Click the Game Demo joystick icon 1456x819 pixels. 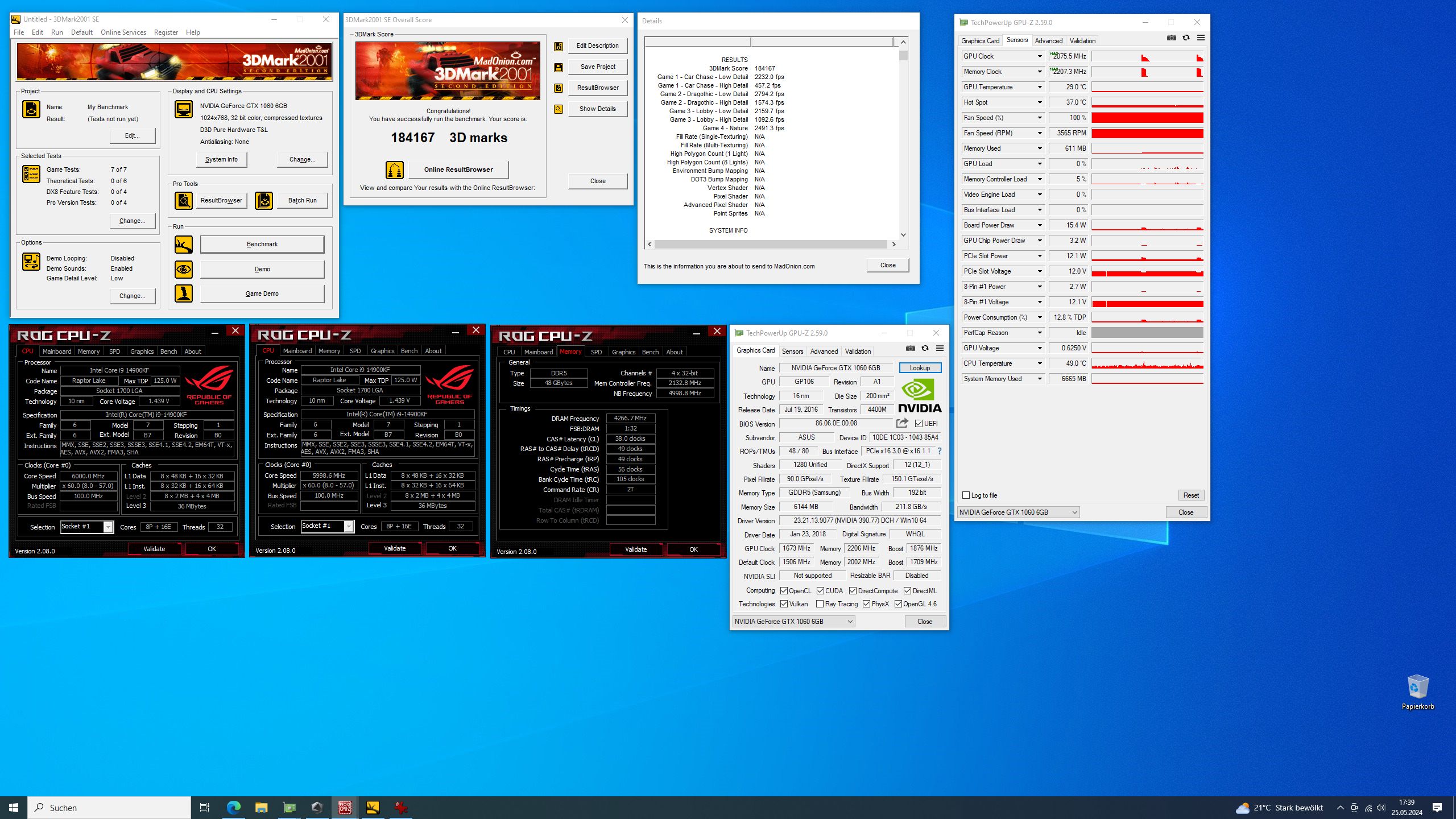tap(183, 293)
